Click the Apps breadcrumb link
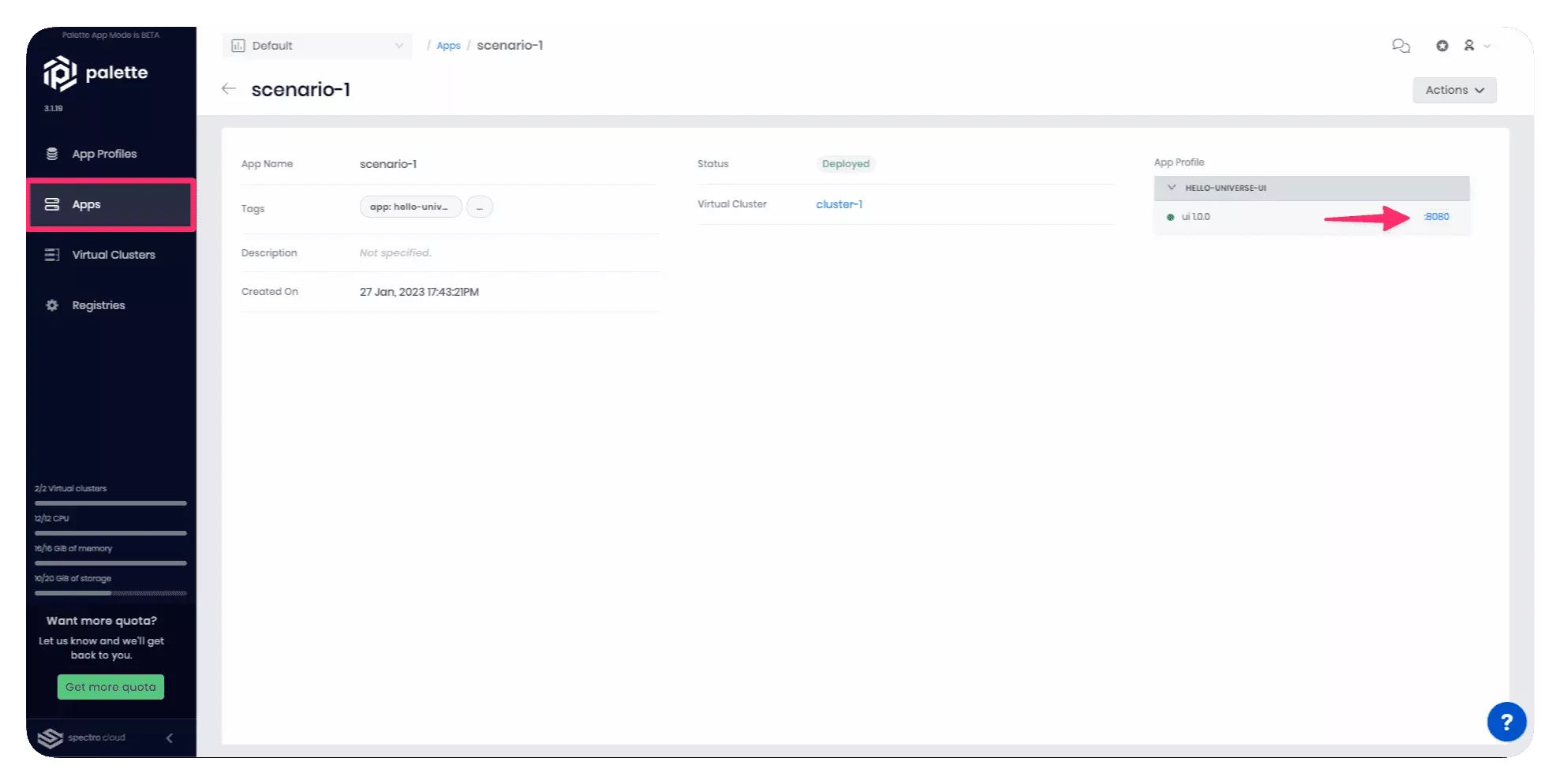This screenshot has height=784, width=1560. pyautogui.click(x=448, y=46)
